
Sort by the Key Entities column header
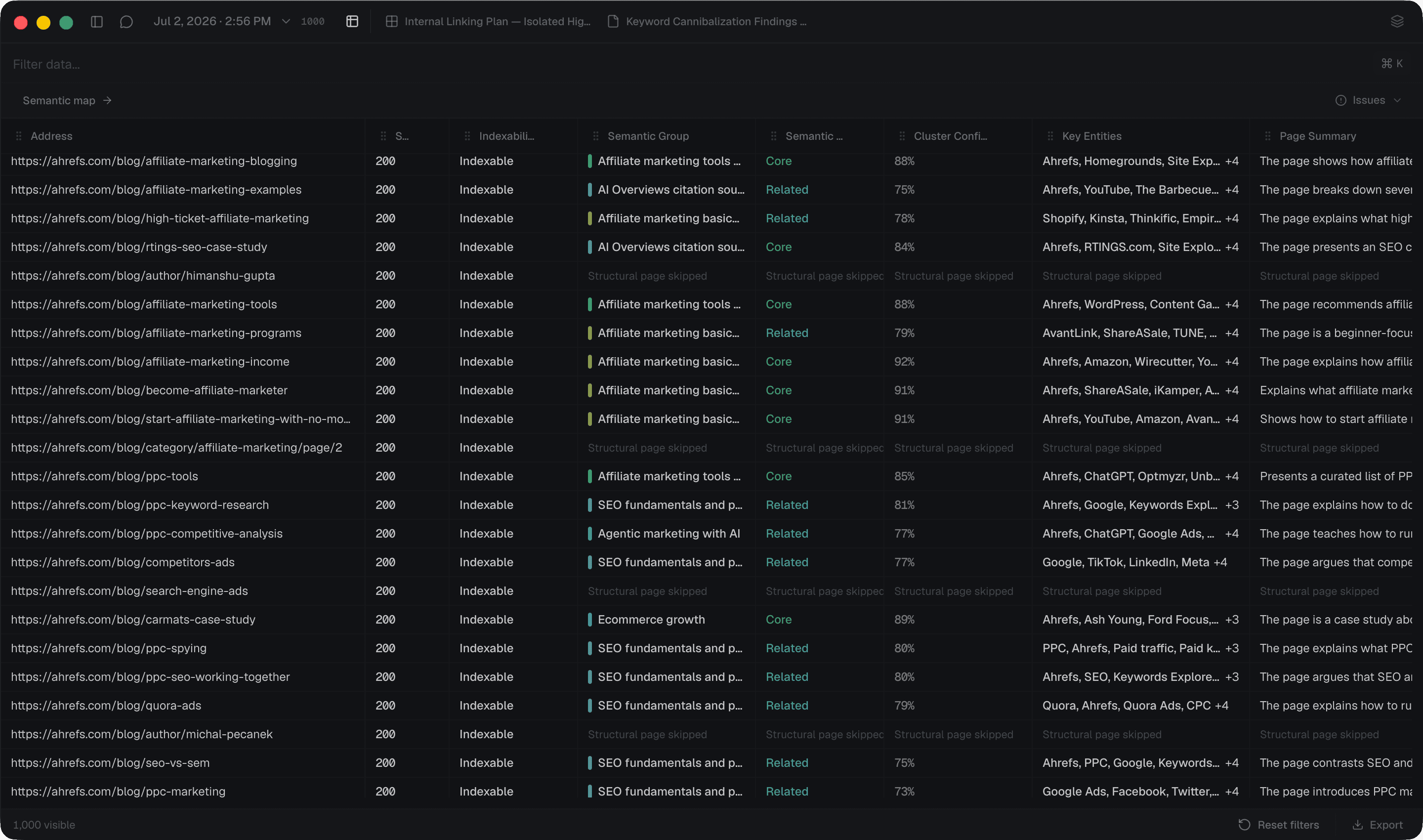pyautogui.click(x=1091, y=136)
